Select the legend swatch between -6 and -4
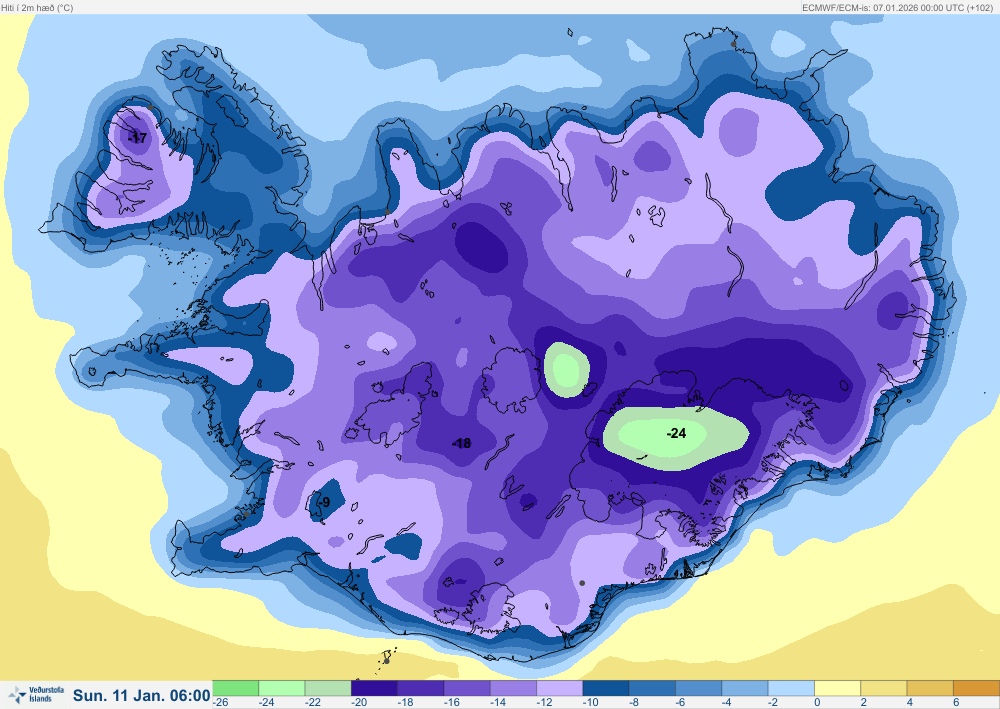Image resolution: width=1000 pixels, height=709 pixels. tap(698, 688)
